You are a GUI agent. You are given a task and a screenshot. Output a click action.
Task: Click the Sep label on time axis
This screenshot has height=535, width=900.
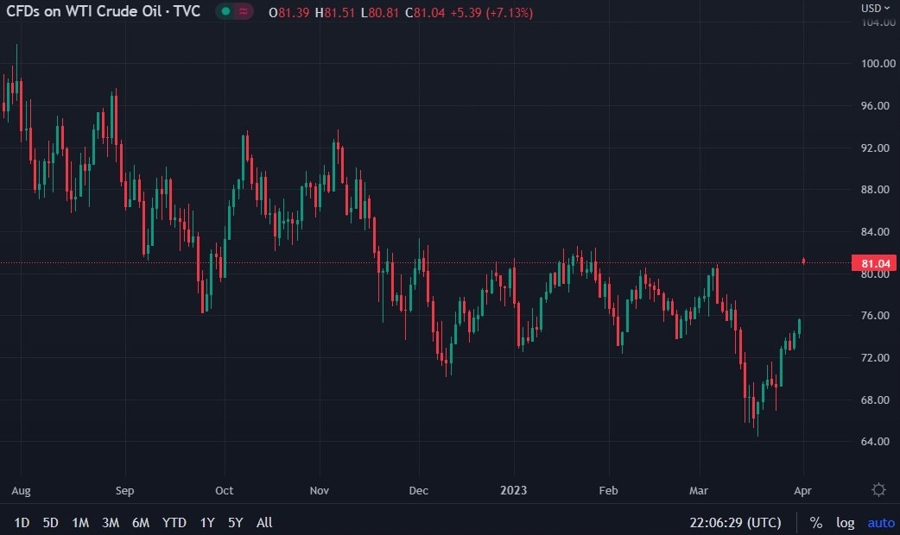point(125,491)
